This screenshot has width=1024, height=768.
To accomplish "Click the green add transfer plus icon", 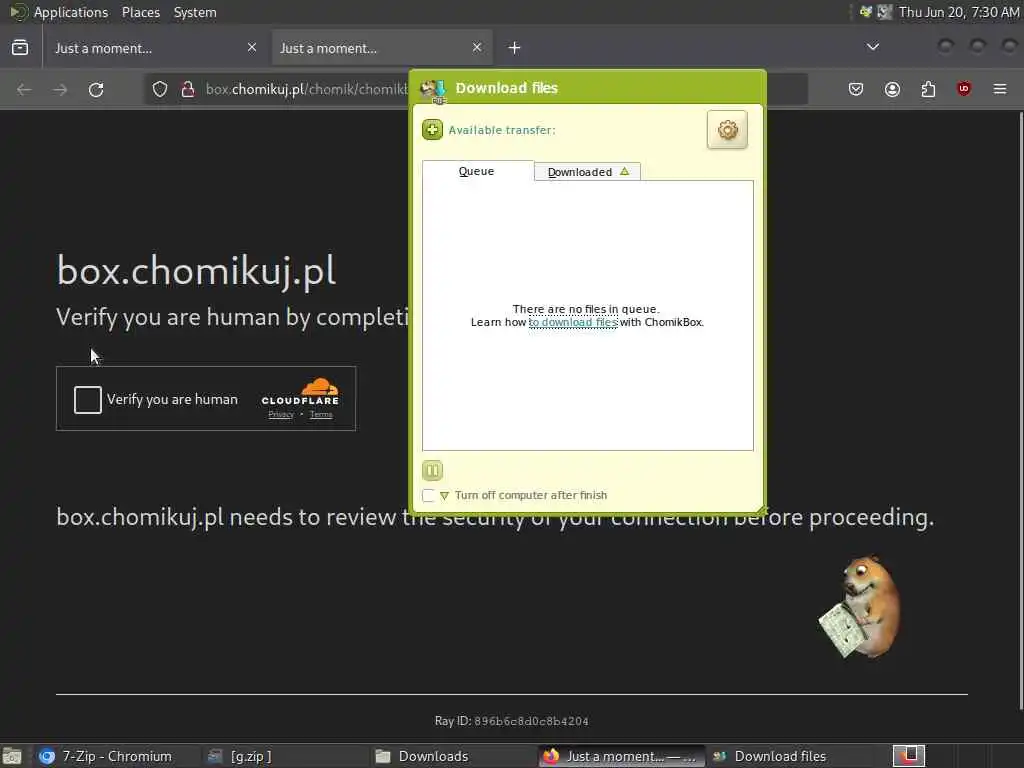I will [432, 129].
